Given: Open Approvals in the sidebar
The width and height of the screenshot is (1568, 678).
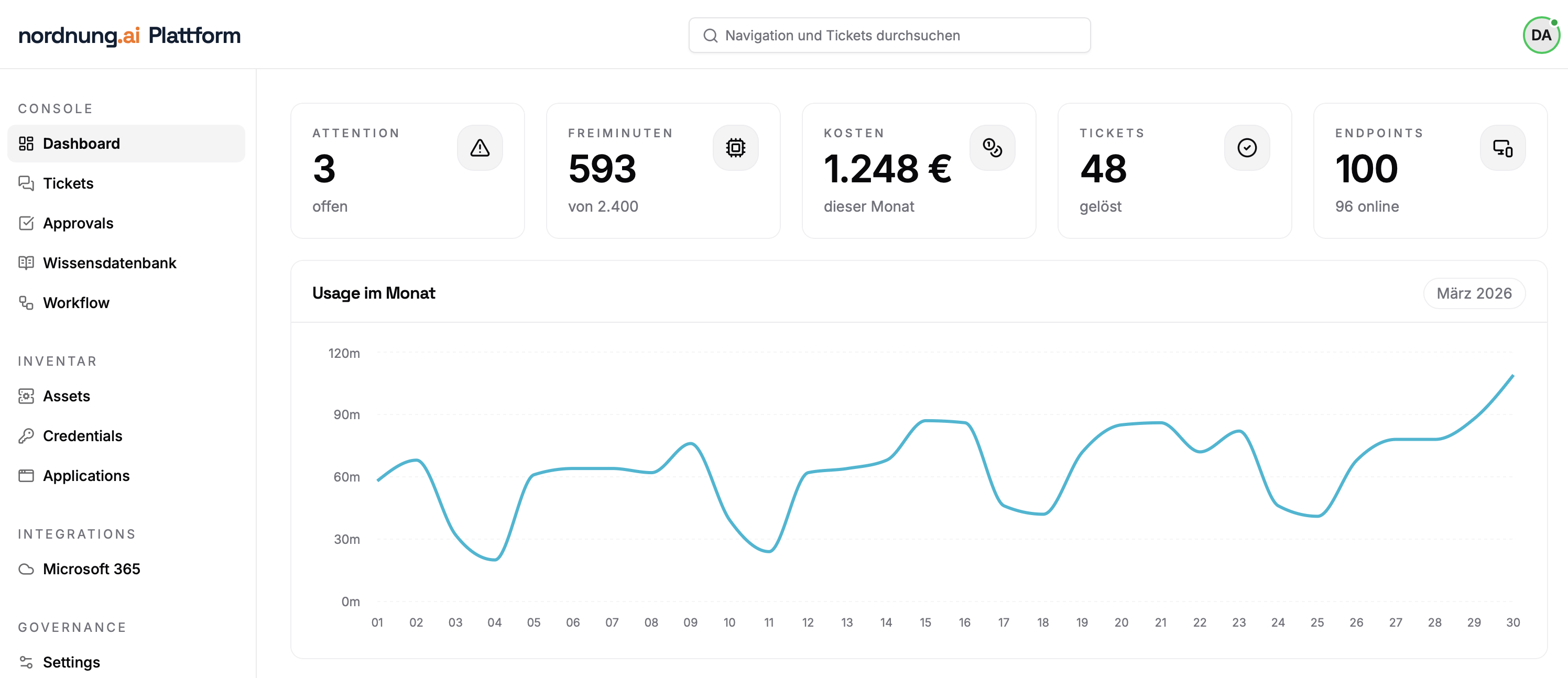Looking at the screenshot, I should pos(126,223).
